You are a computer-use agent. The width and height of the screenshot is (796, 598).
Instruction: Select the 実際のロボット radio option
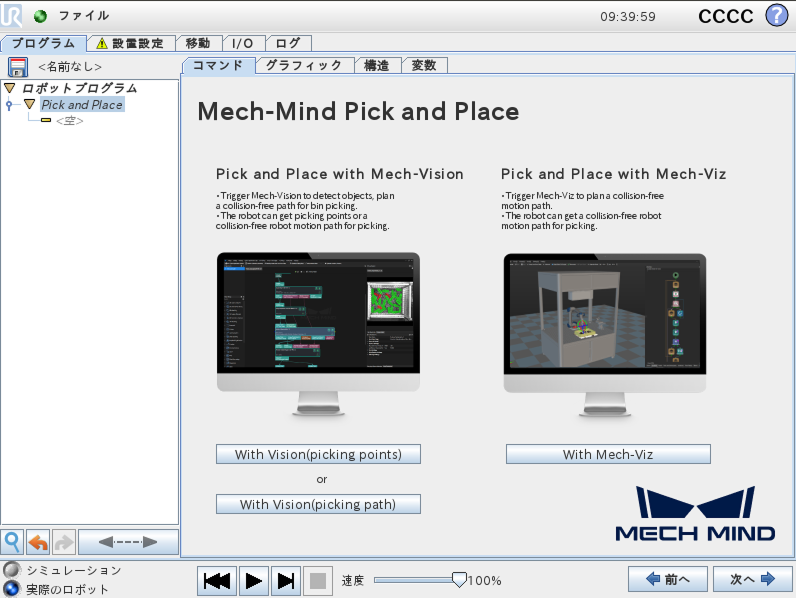click(x=11, y=589)
